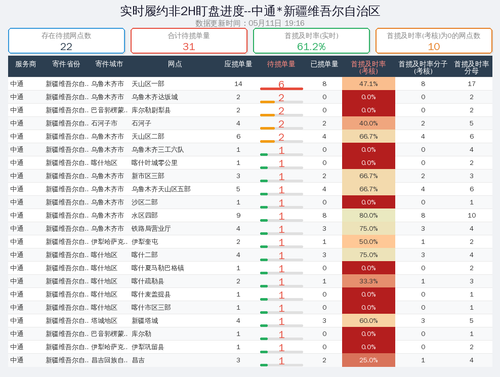Select the 库尔勒尉犁县 outlet cell
This screenshot has height=377, width=500.
(x=151, y=110)
